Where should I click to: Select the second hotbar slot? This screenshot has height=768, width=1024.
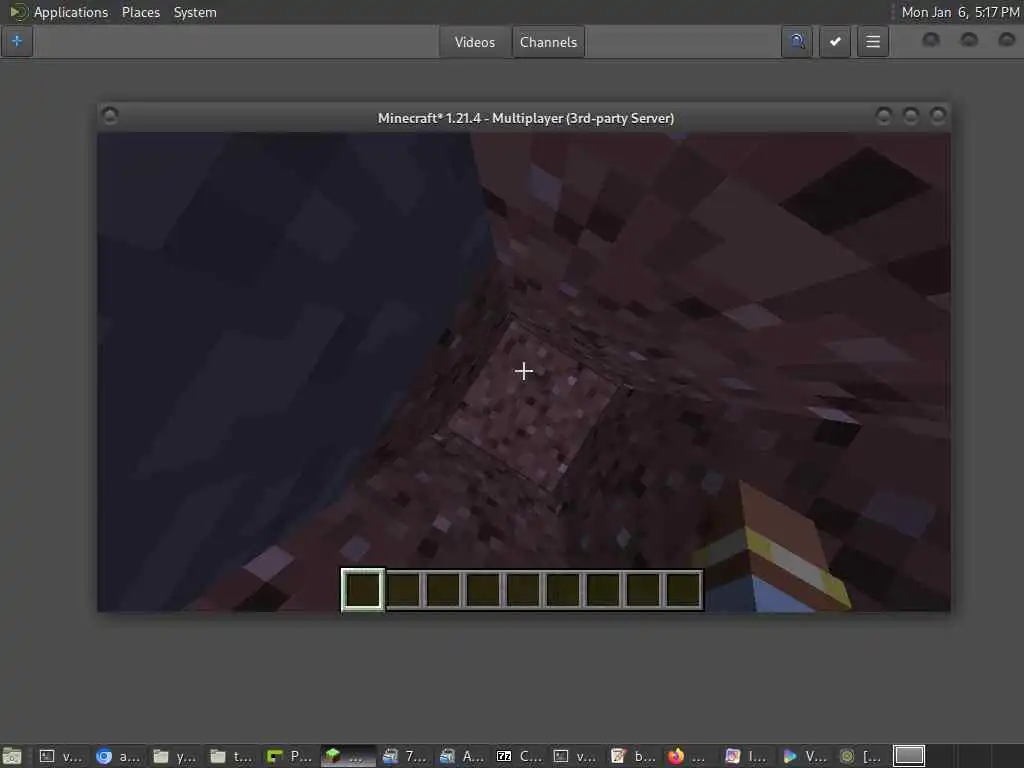404,590
